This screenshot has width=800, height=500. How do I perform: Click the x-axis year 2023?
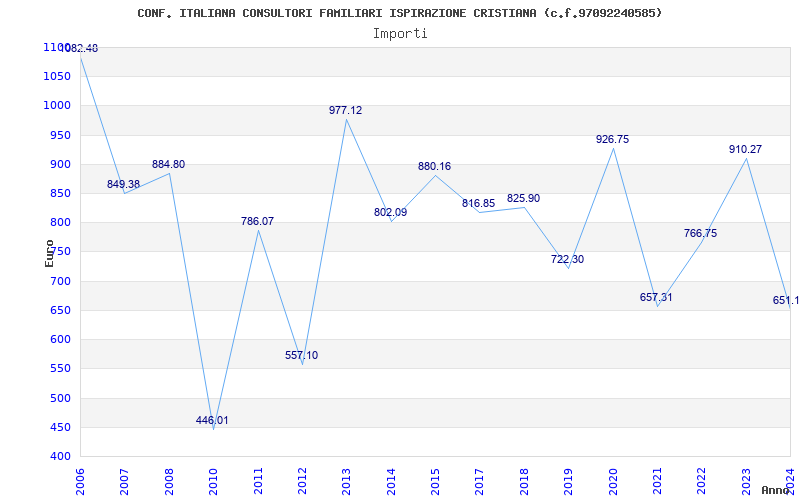(746, 481)
